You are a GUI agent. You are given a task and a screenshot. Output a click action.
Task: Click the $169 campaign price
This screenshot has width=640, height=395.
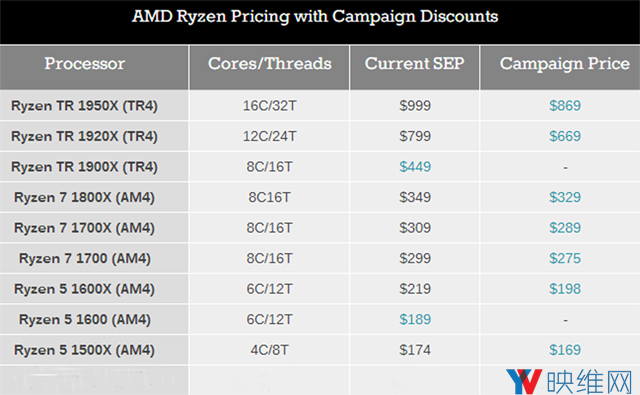[565, 350]
